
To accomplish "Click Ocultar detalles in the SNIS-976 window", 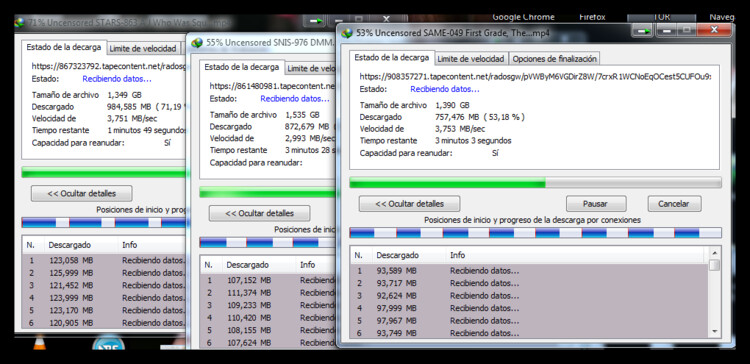I will click(x=259, y=213).
